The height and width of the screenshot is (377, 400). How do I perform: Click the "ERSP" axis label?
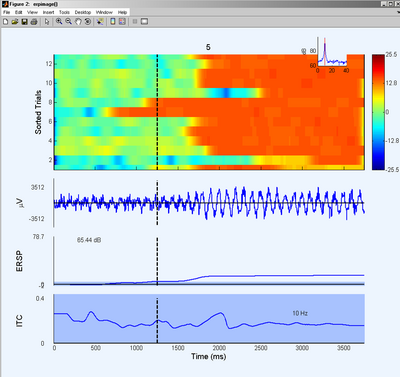click(19, 261)
